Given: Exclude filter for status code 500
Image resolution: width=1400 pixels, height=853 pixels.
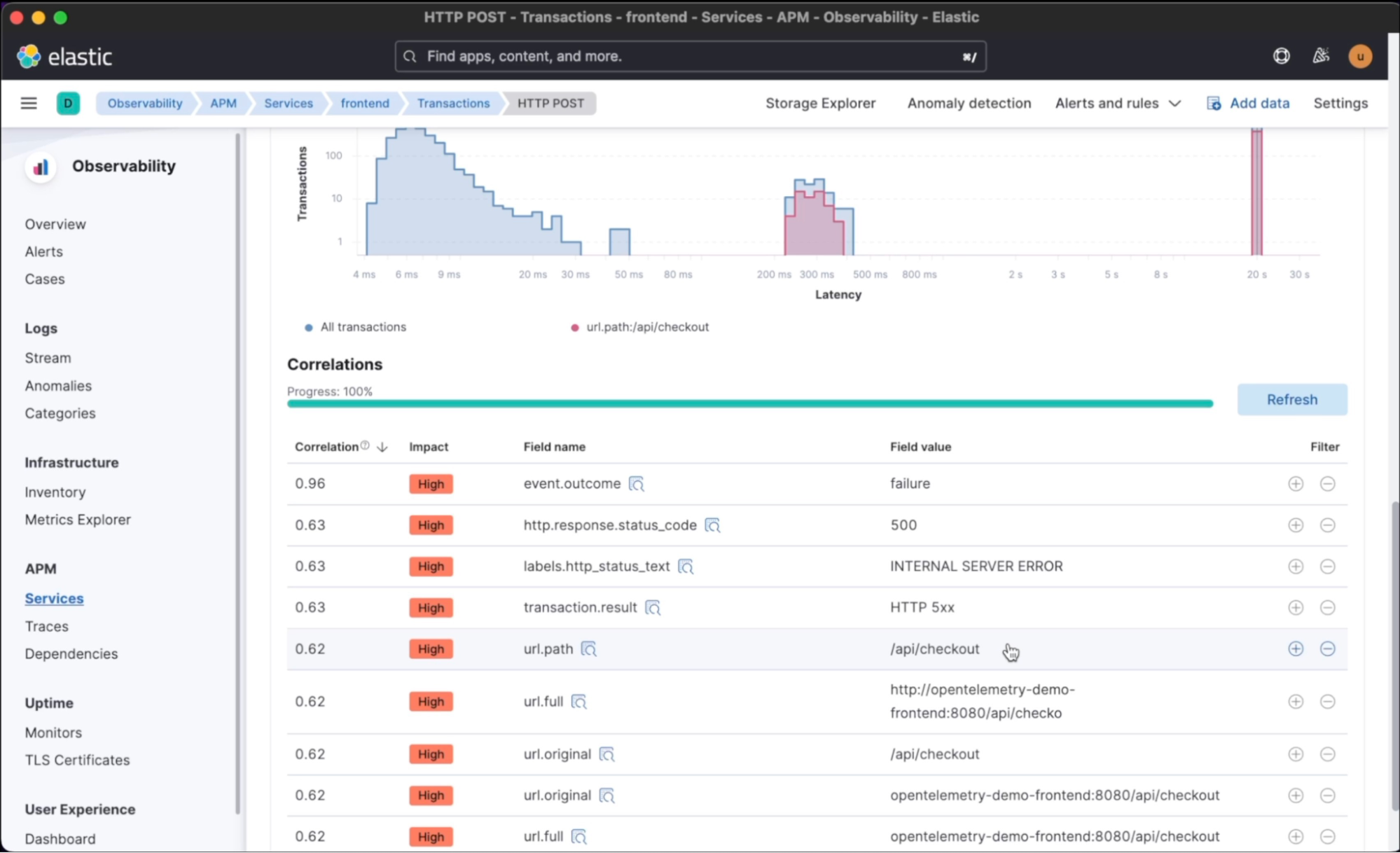Looking at the screenshot, I should tap(1327, 525).
